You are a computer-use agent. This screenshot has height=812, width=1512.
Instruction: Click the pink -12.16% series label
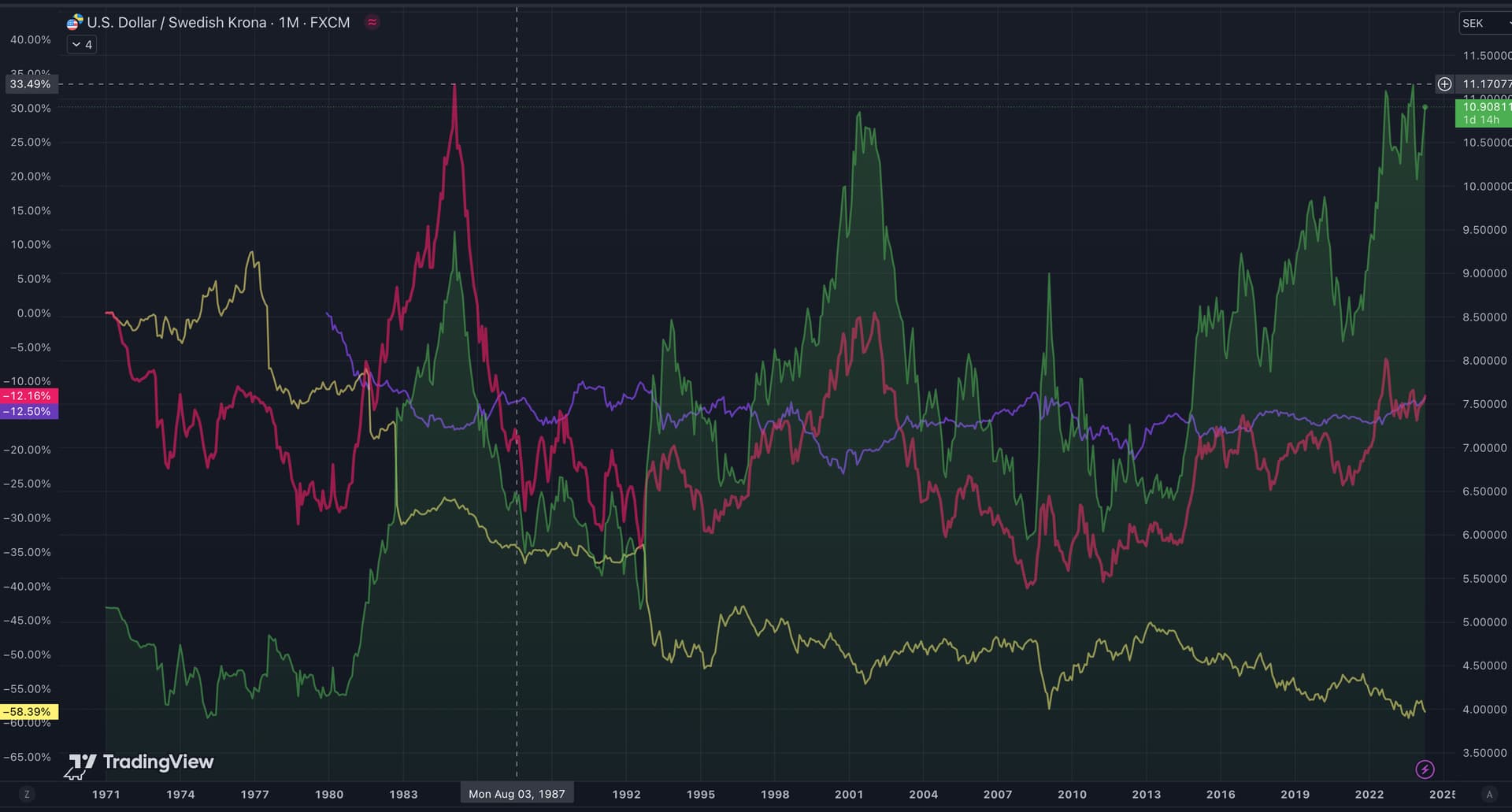pos(29,395)
